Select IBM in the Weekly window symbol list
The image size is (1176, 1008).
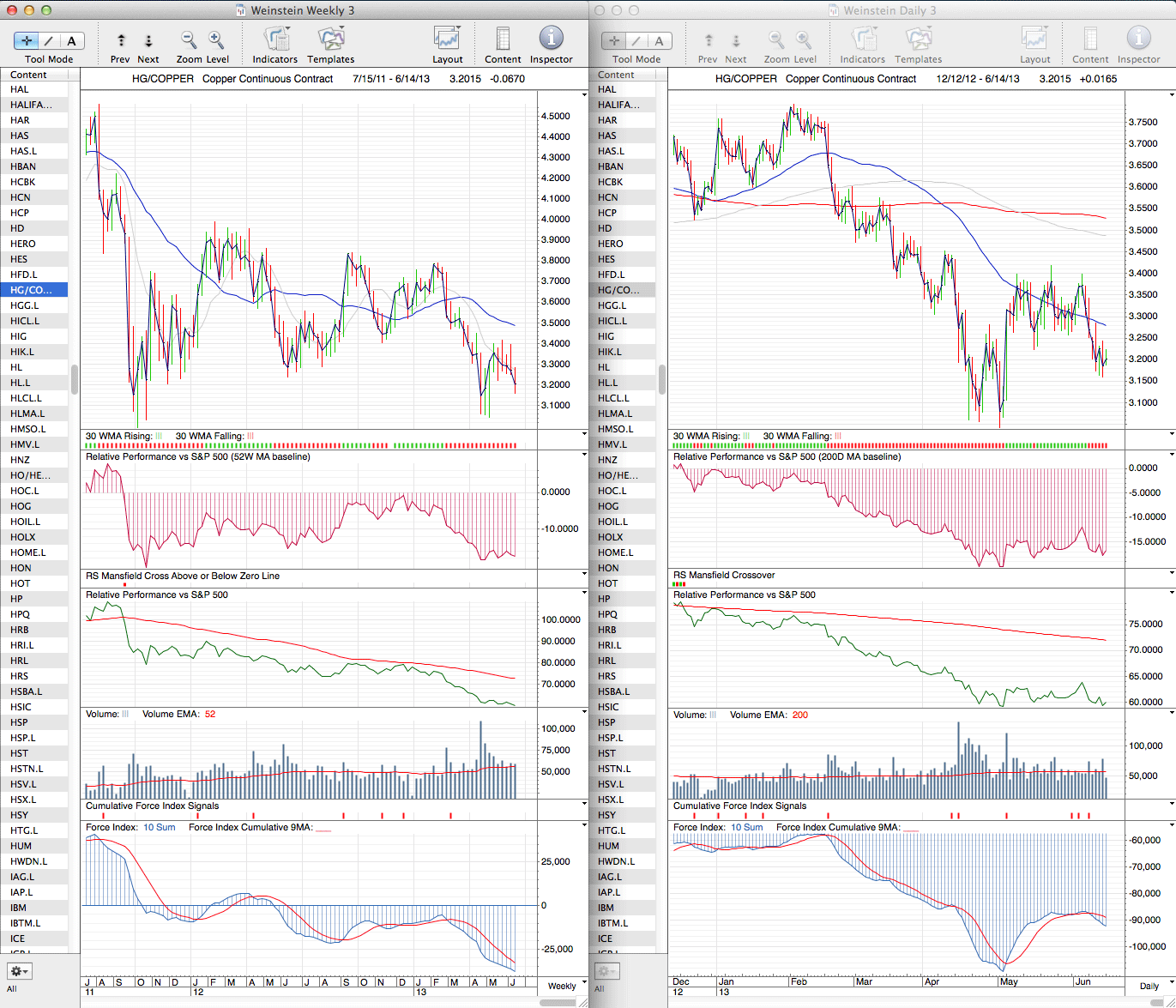pos(19,908)
